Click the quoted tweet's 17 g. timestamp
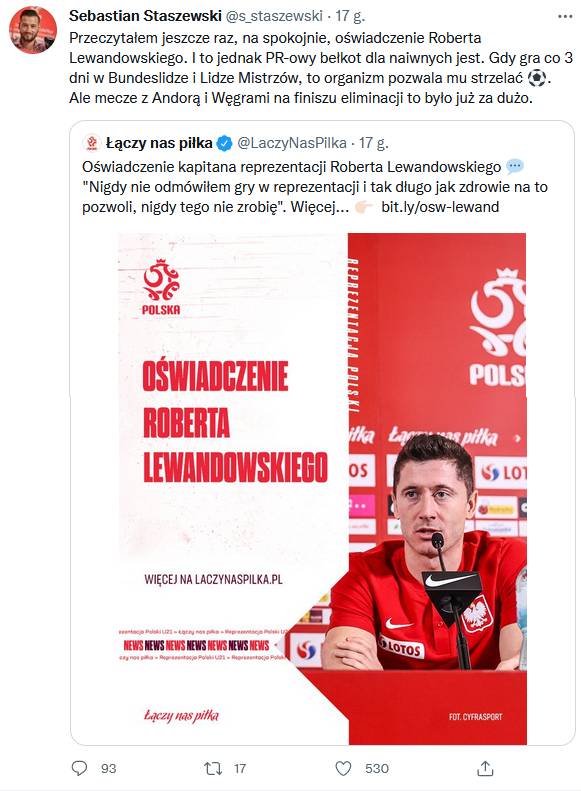The width and height of the screenshot is (581, 791). tap(374, 143)
